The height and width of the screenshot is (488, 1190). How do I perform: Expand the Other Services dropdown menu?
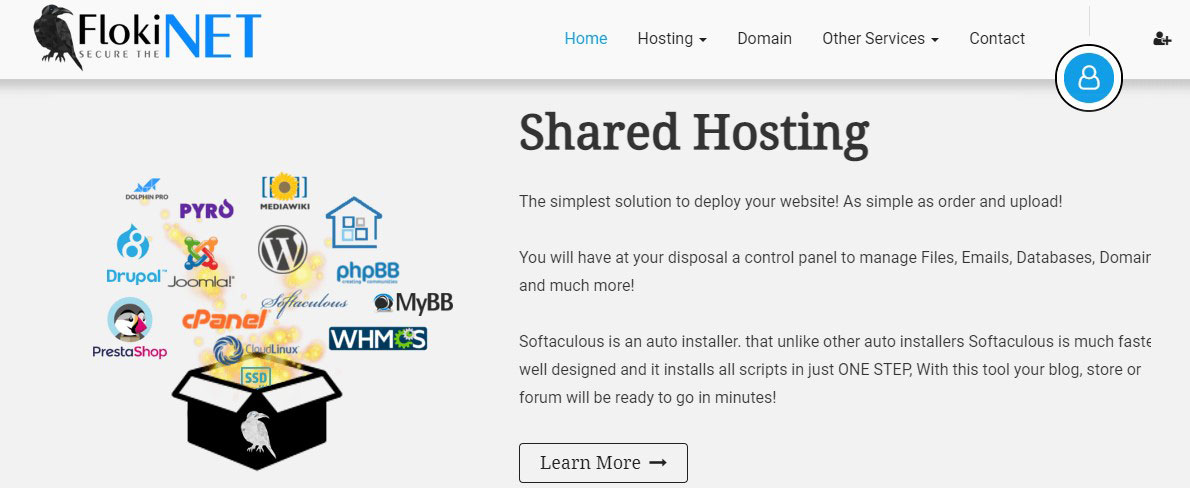coord(880,39)
